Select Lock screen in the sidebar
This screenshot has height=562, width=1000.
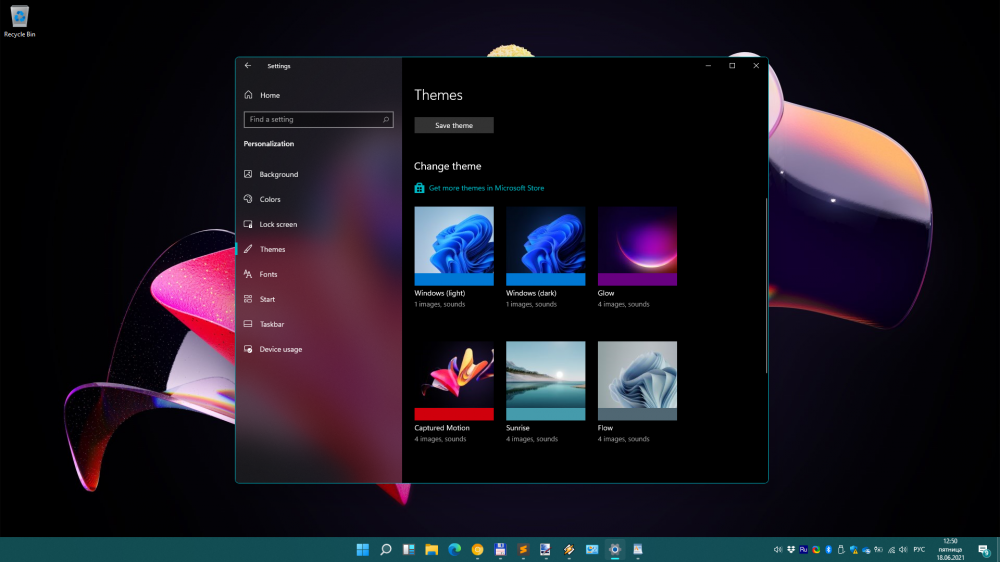click(x=278, y=224)
